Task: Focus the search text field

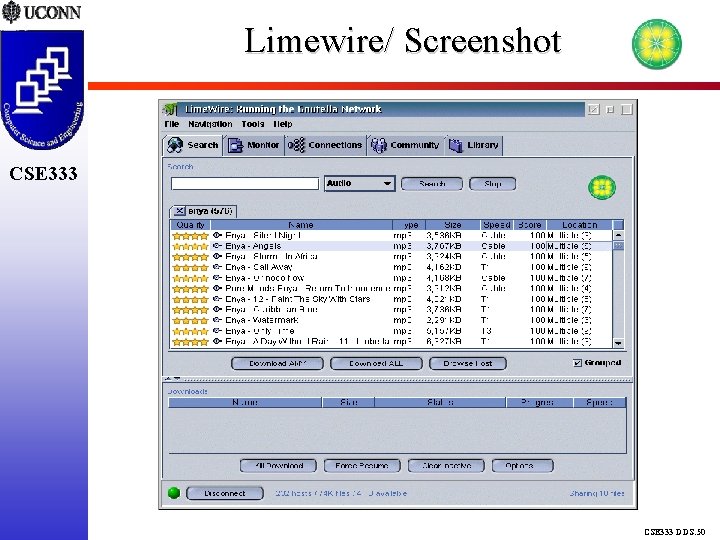Action: (x=245, y=184)
